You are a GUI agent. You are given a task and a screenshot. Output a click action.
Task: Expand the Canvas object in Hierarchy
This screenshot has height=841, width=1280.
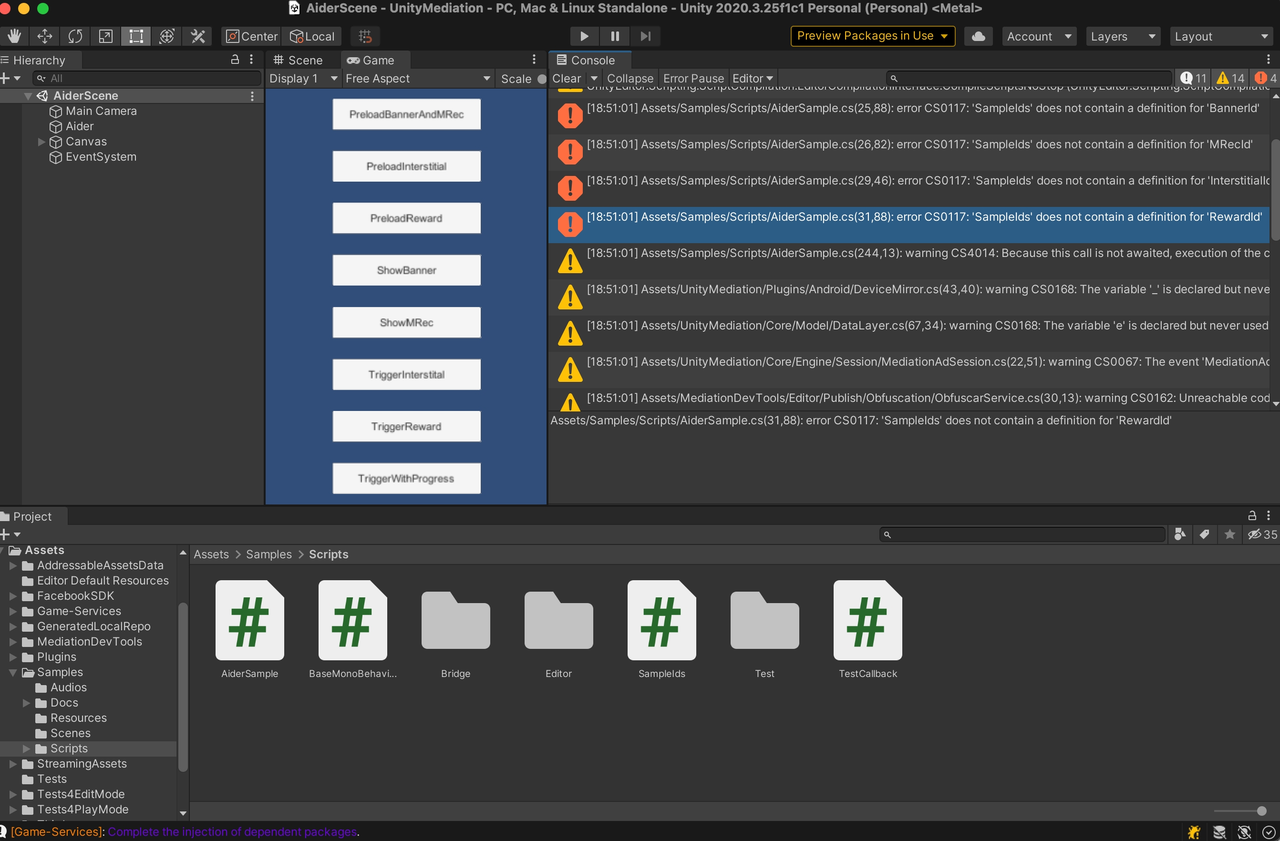42,142
